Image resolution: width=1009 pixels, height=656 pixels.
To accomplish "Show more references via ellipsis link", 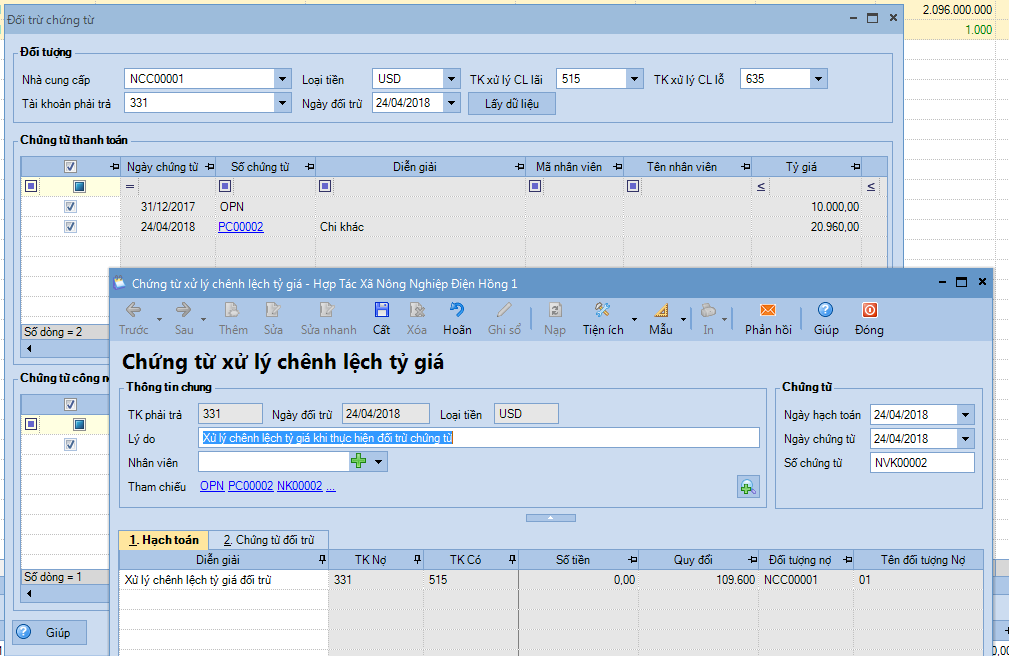I will [331, 487].
